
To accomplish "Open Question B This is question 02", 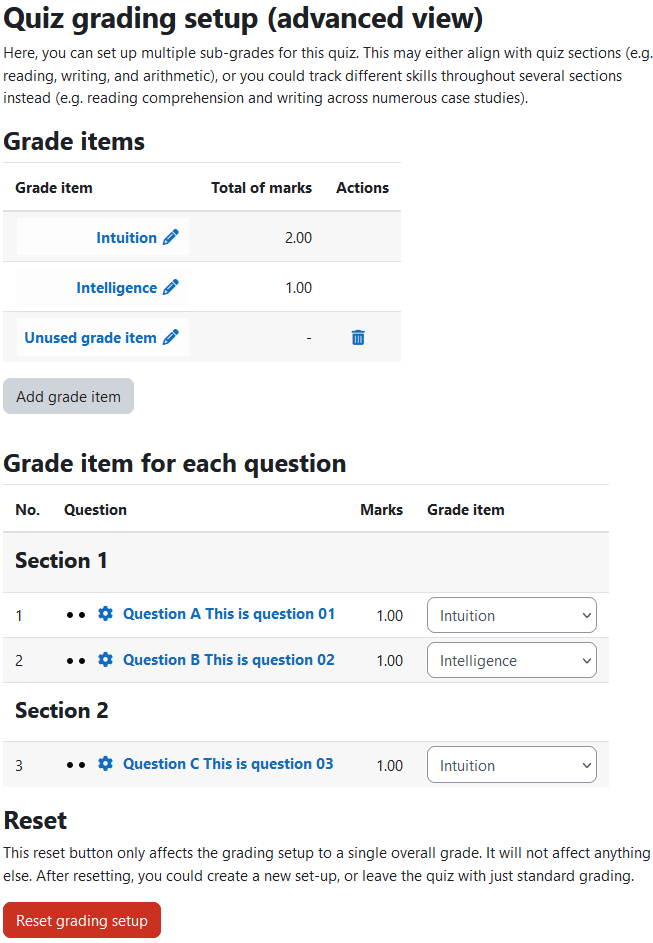I will pyautogui.click(x=228, y=660).
